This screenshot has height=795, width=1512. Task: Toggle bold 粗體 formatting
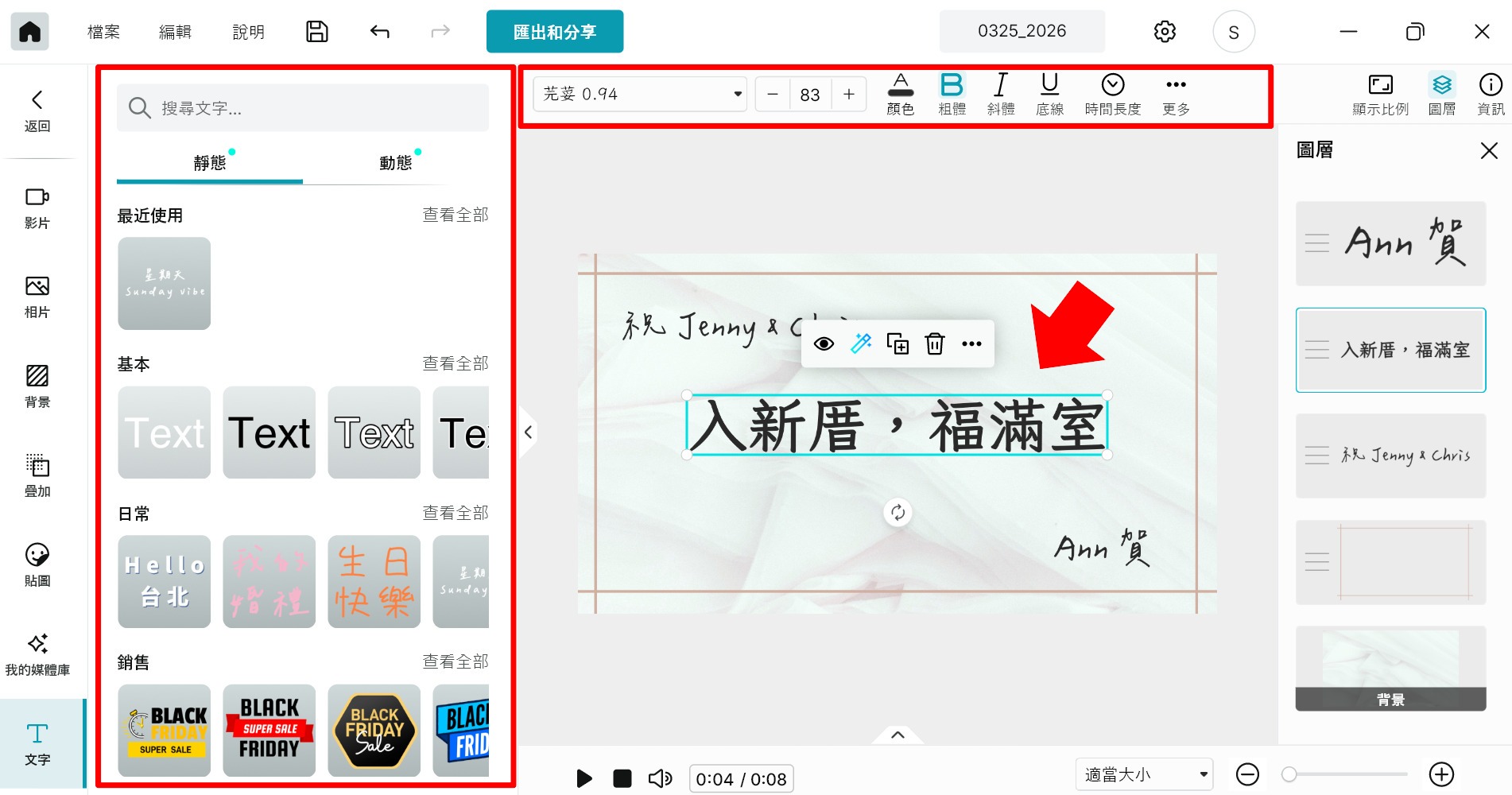(952, 93)
